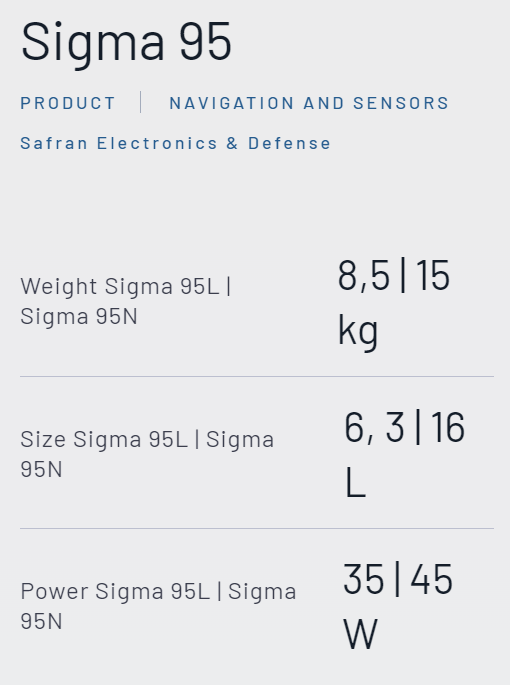Click the W unit under power value
This screenshot has width=510, height=685.
tap(360, 634)
